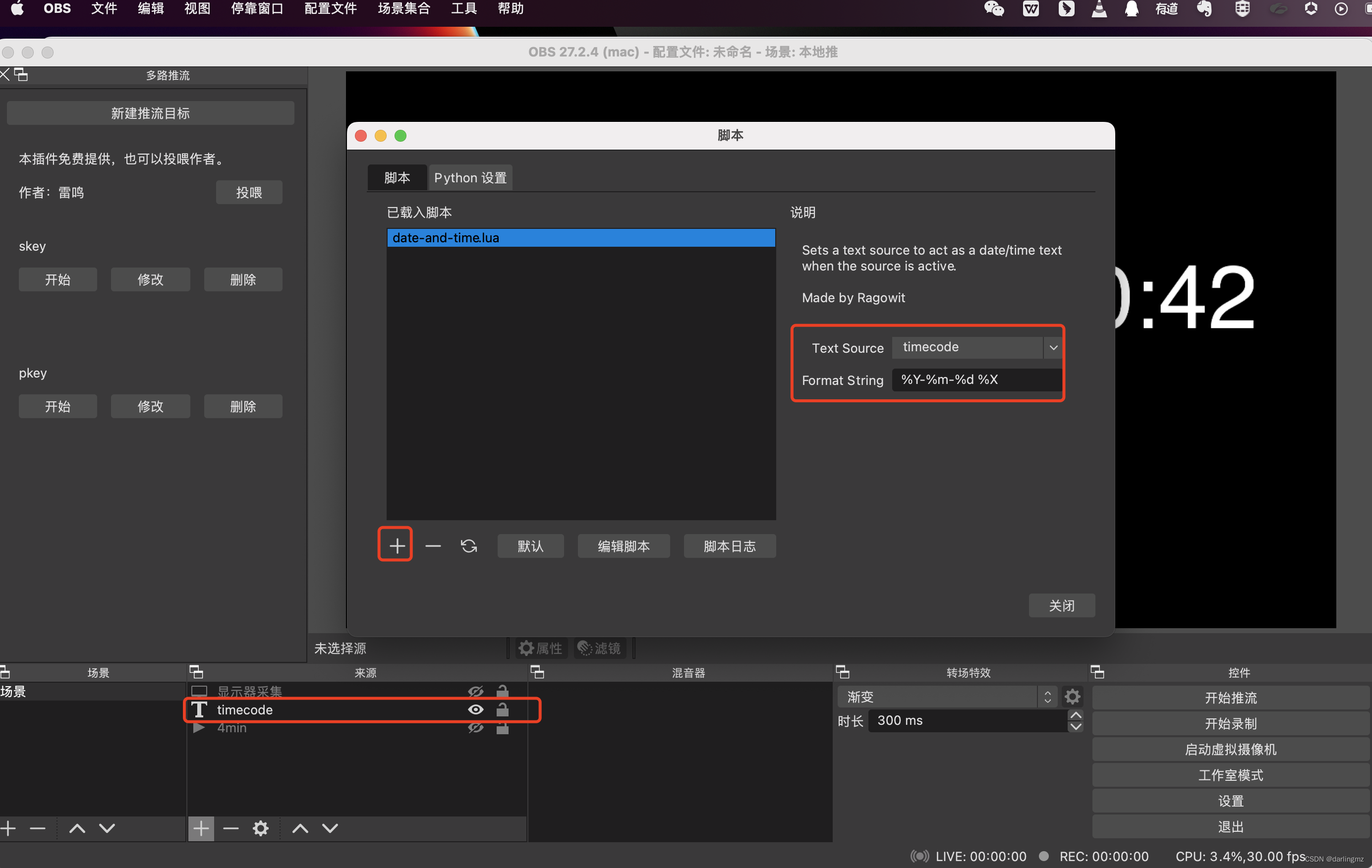Close the scripts dialog with 关闭

(1062, 605)
